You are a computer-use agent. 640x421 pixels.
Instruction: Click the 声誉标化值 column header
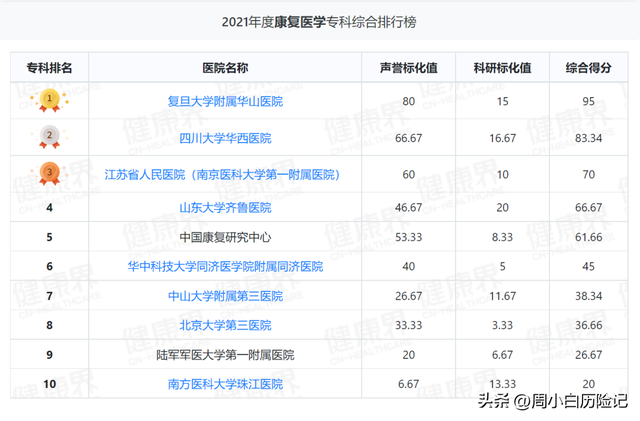click(x=408, y=67)
